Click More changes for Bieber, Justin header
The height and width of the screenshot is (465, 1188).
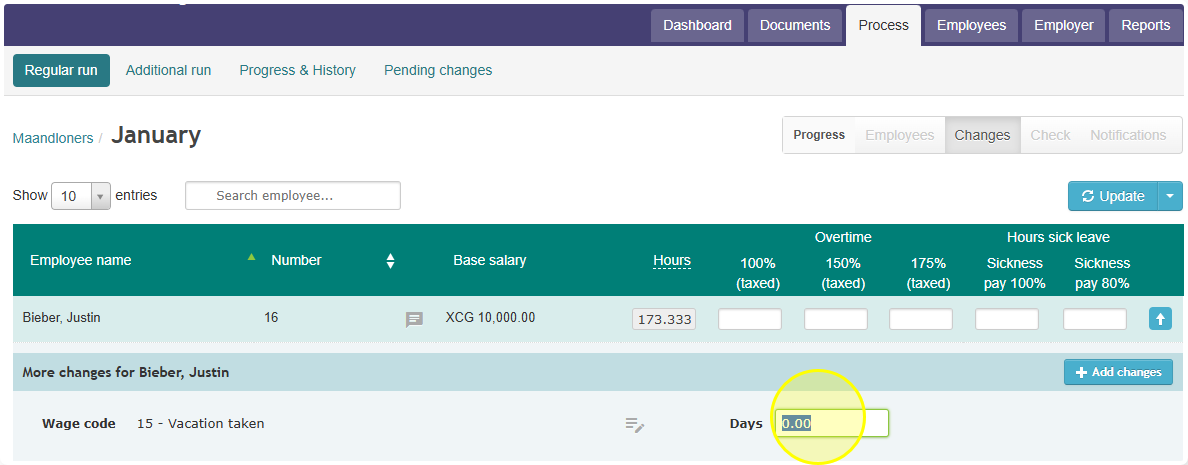[x=126, y=373]
